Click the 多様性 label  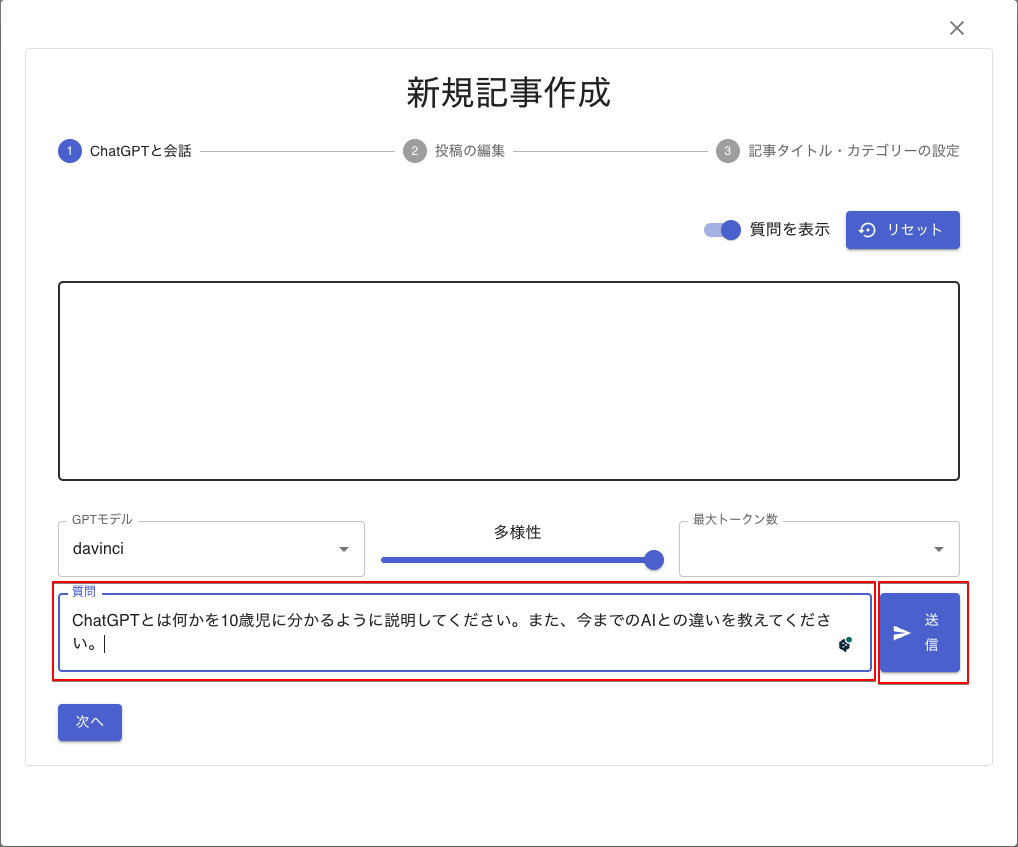(x=517, y=532)
